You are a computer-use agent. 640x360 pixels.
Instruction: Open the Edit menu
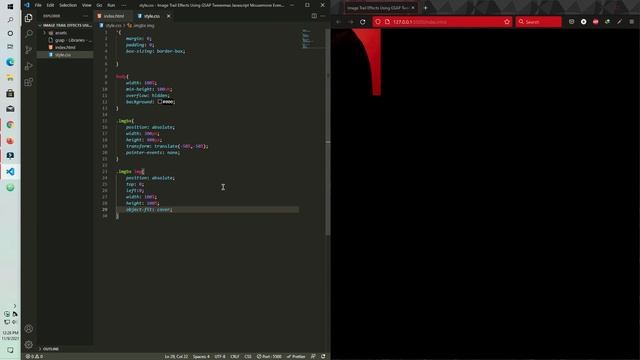tap(50, 5)
